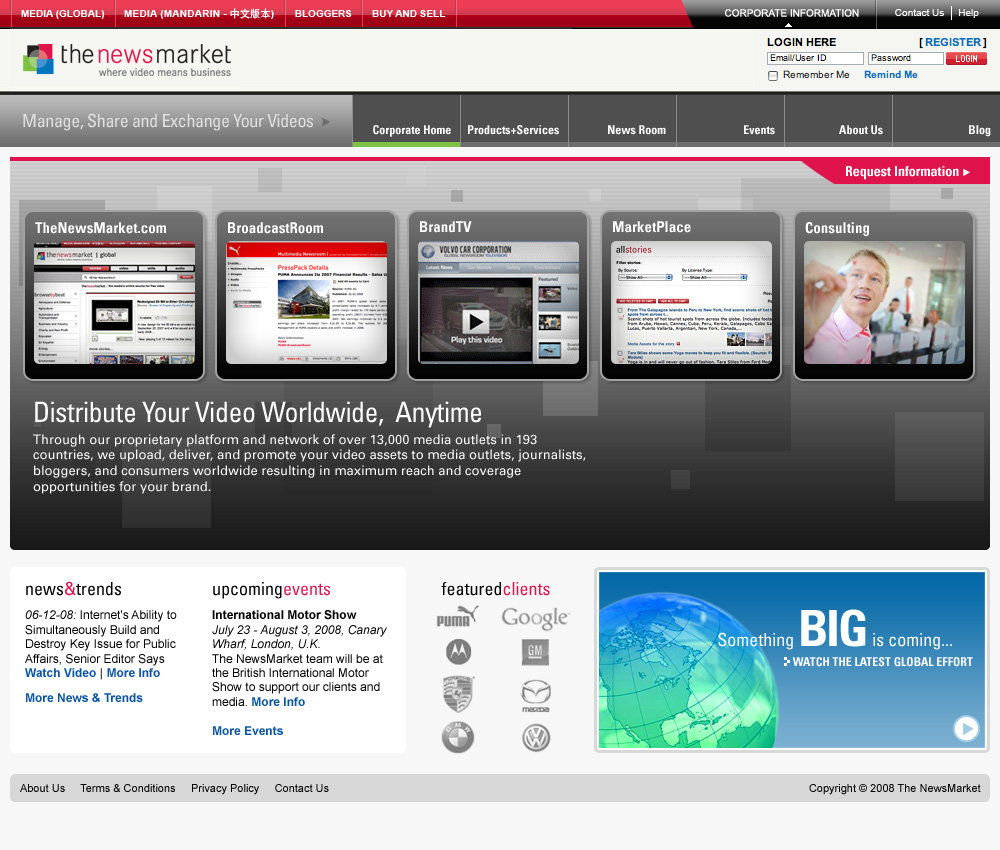Click Contact Us in the footer
Screen dimensions: 1000x850
tap(302, 789)
